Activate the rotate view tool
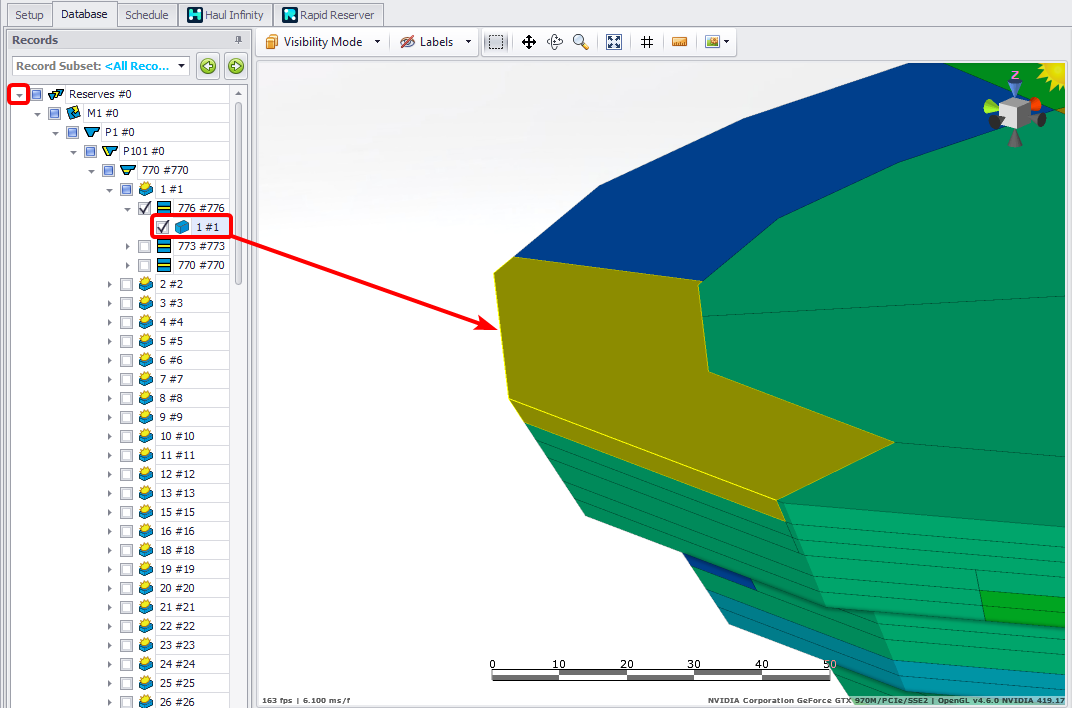Screen dimensions: 1072x708 point(555,42)
